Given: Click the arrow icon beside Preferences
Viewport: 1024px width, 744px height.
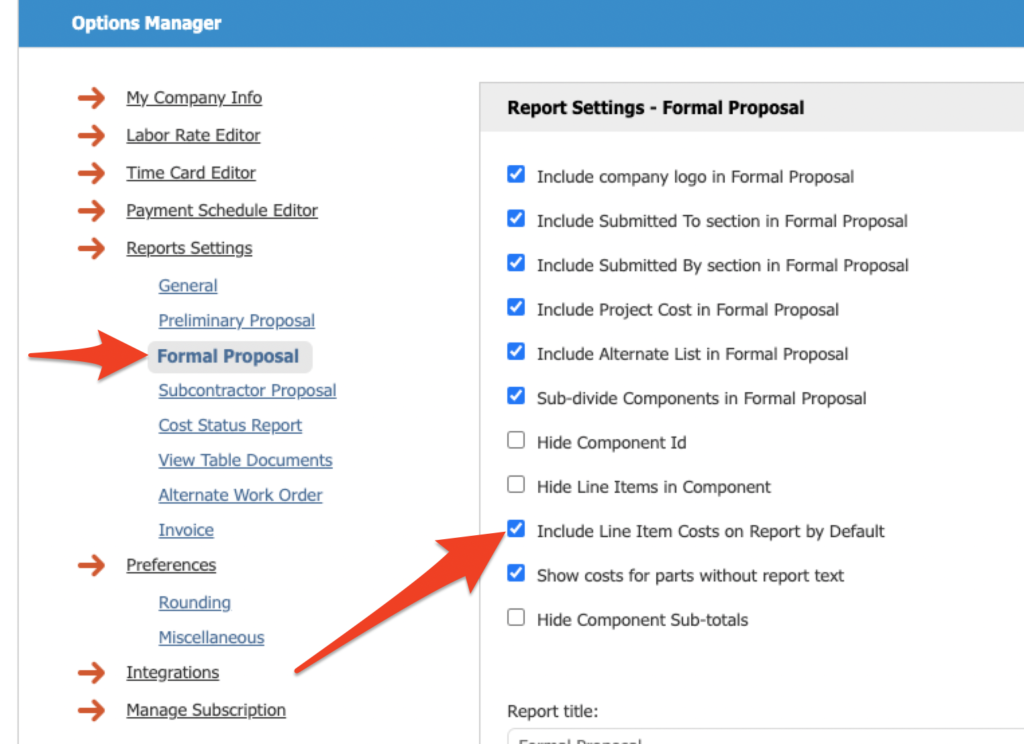Looking at the screenshot, I should pyautogui.click(x=91, y=565).
